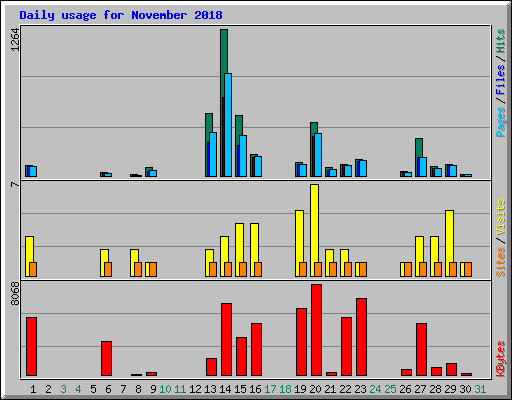Select day label 20 on the x-axis
The image size is (512, 400).
pos(315,389)
